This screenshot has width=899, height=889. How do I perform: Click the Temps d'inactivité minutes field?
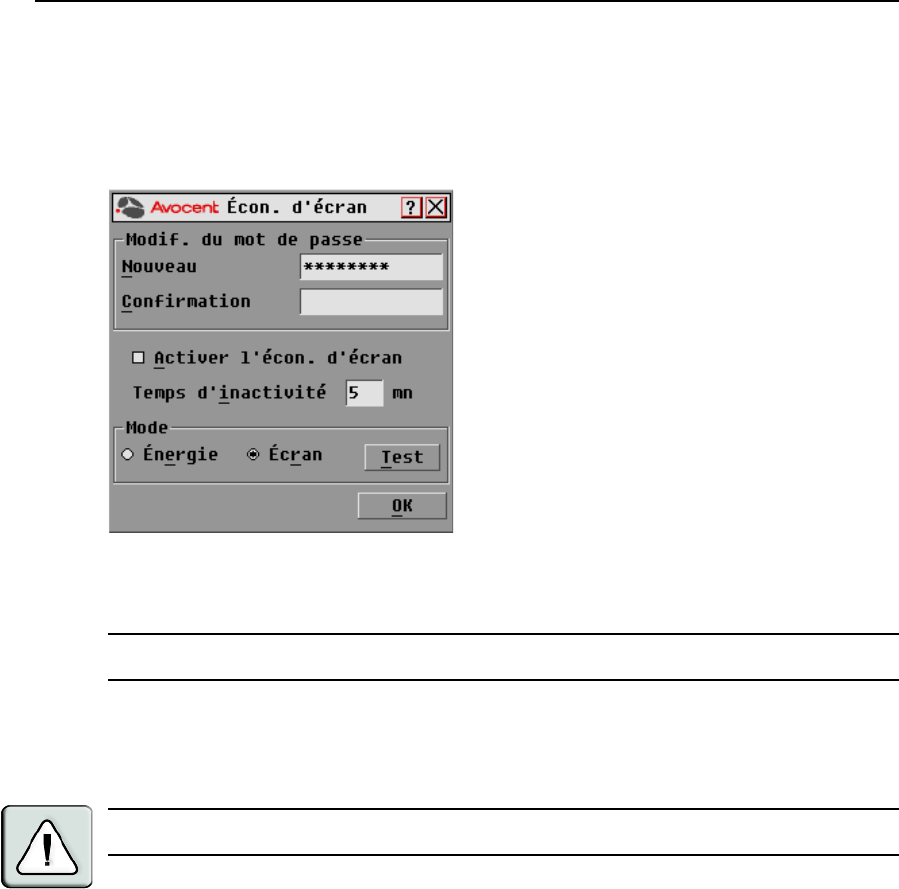click(x=365, y=393)
